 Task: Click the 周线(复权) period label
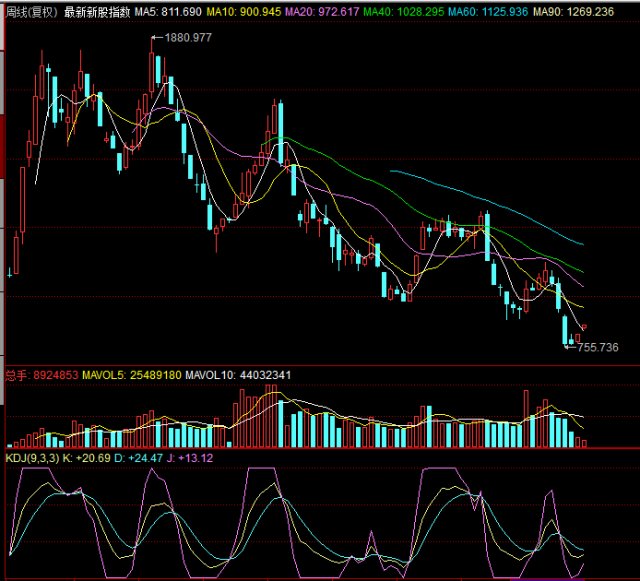tap(32, 12)
